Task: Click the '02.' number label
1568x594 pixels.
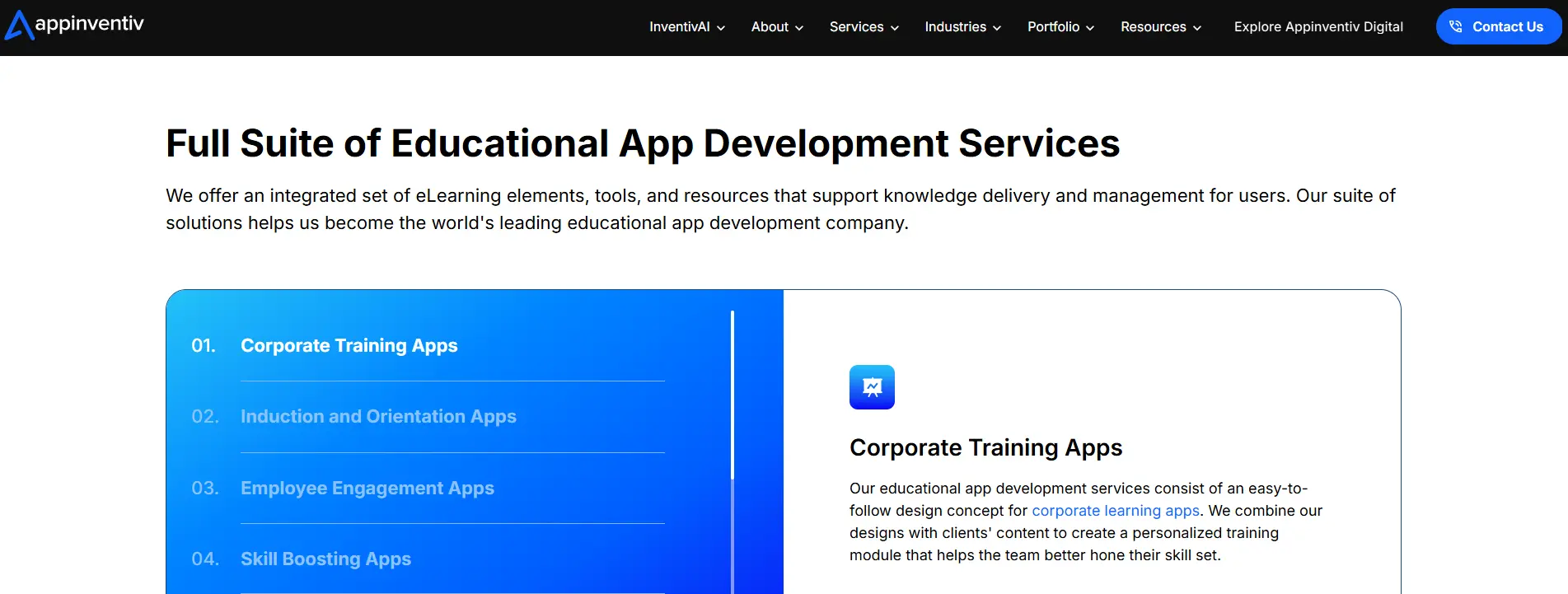Action: point(205,417)
